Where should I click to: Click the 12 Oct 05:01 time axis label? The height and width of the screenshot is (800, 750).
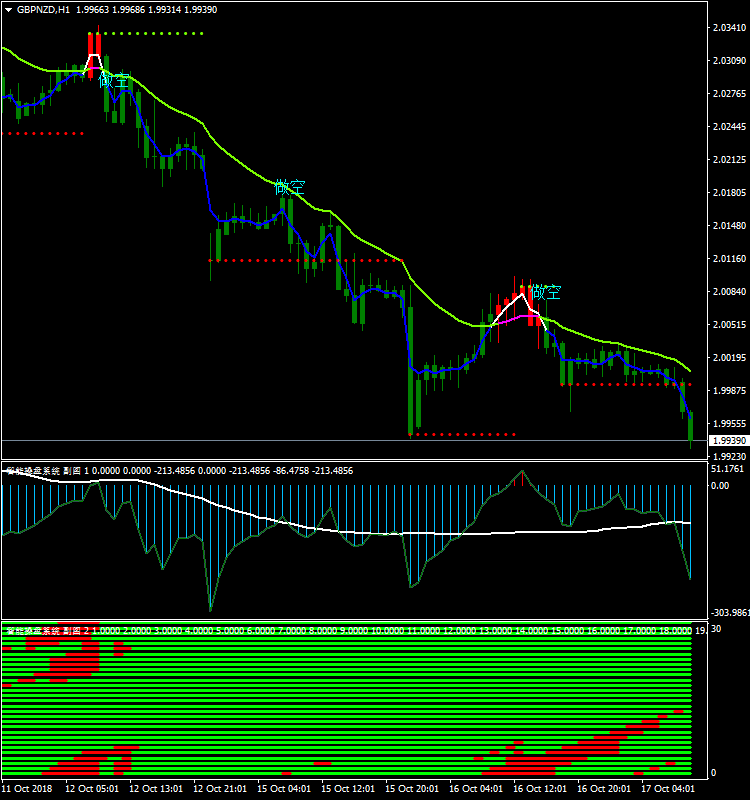tap(91, 788)
